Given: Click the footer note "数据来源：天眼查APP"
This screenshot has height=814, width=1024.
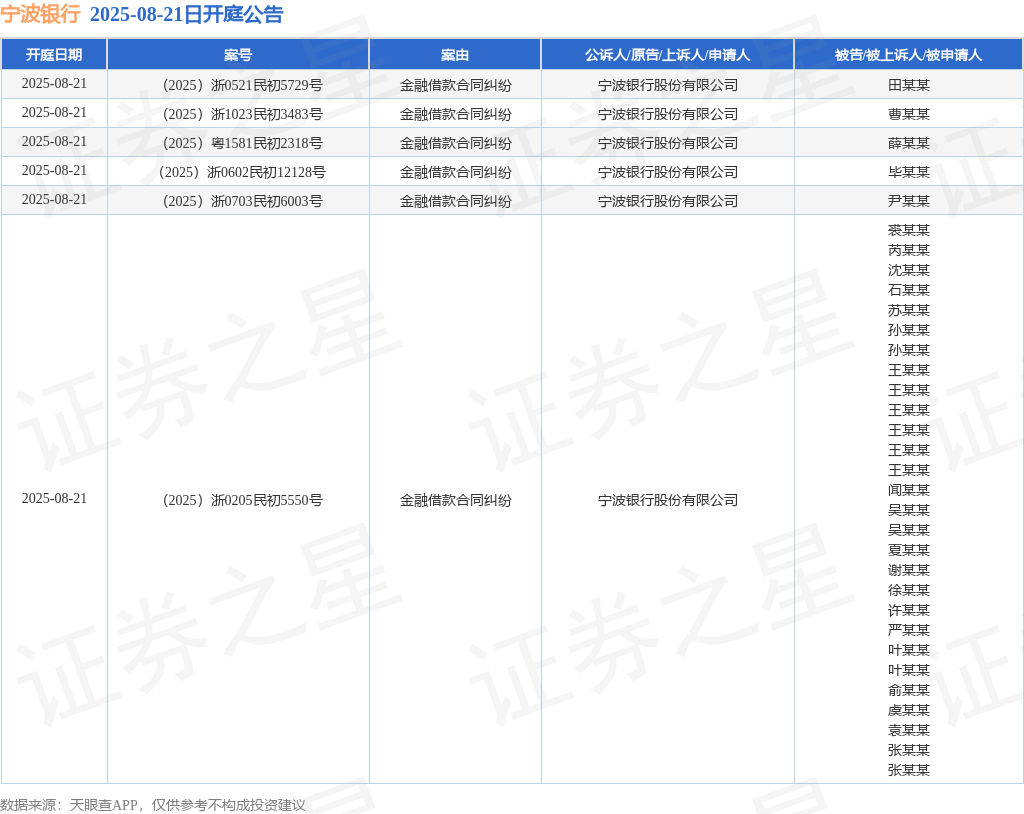Looking at the screenshot, I should (69, 805).
